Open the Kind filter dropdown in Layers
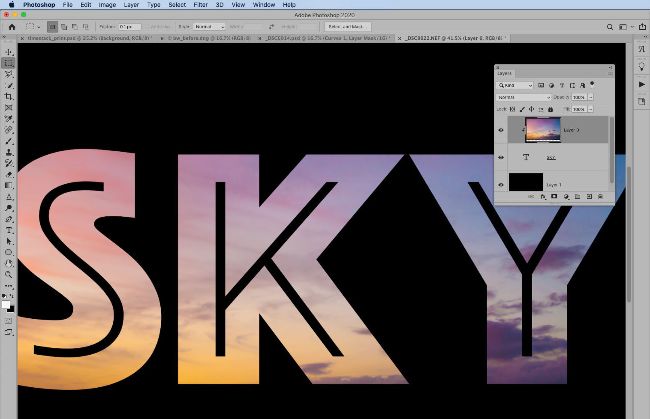650x419 pixels. click(x=514, y=86)
